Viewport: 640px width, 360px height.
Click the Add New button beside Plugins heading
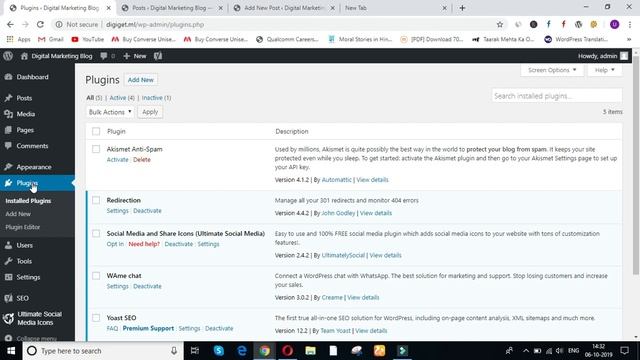point(140,80)
